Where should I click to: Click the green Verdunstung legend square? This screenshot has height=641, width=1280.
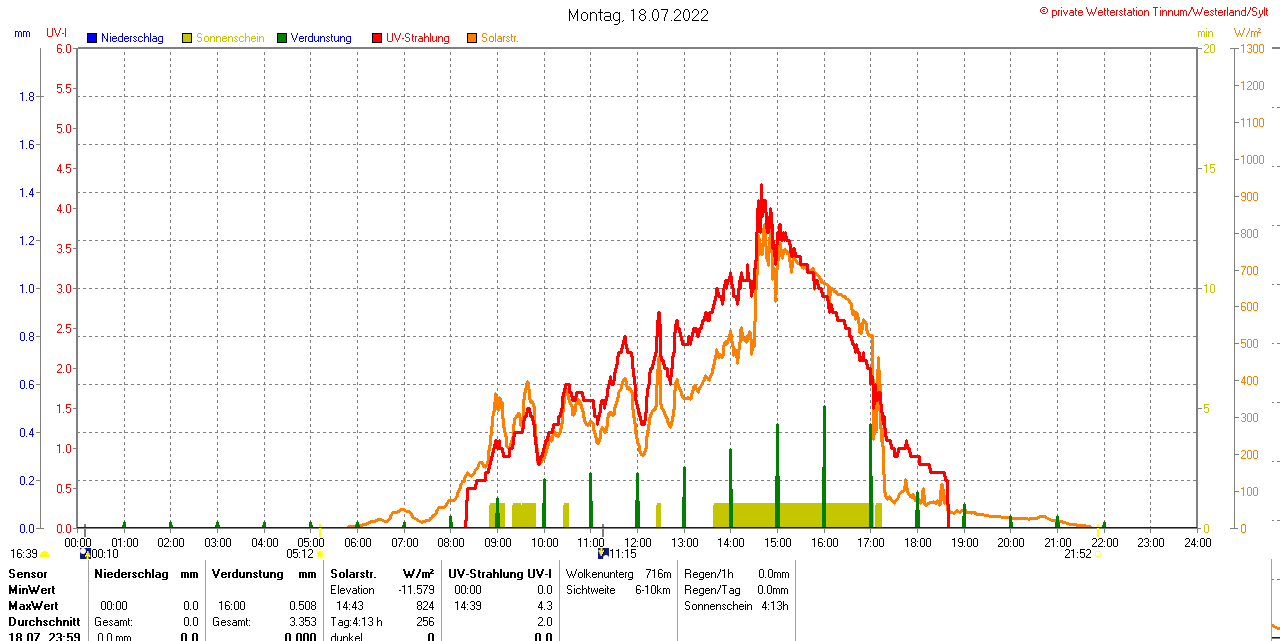click(282, 38)
